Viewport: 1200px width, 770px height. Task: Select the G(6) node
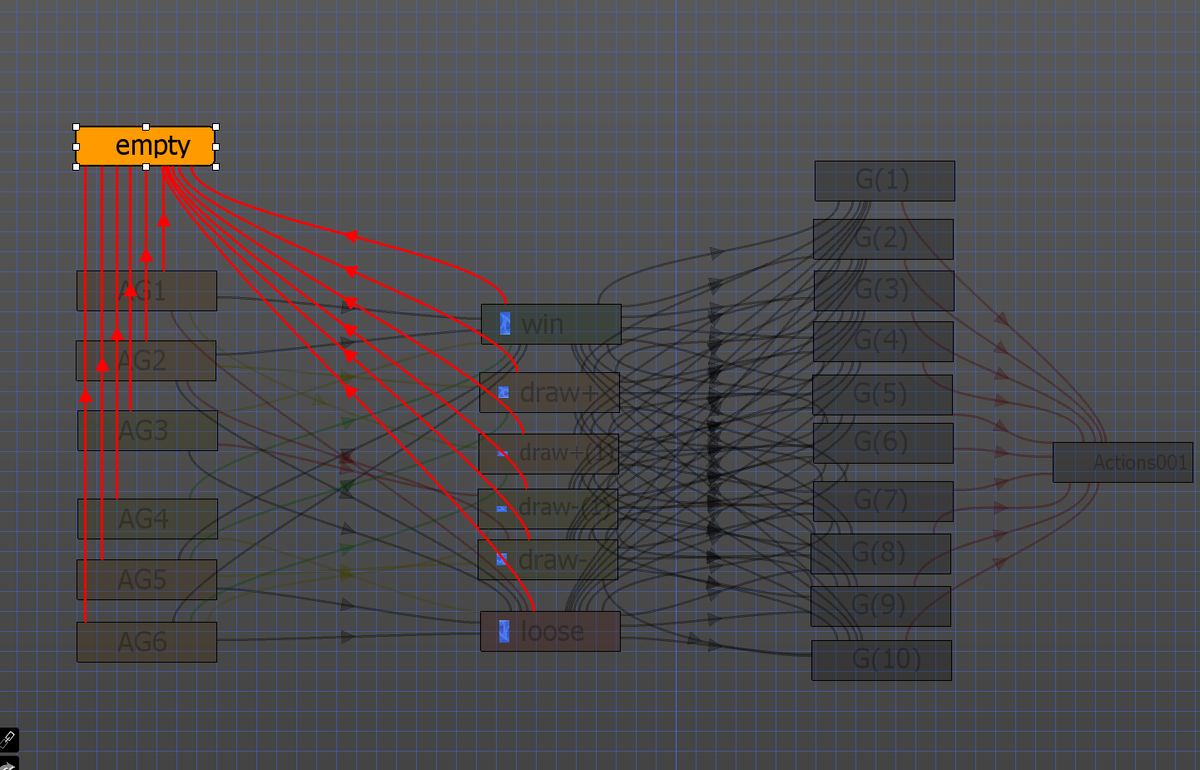[883, 443]
